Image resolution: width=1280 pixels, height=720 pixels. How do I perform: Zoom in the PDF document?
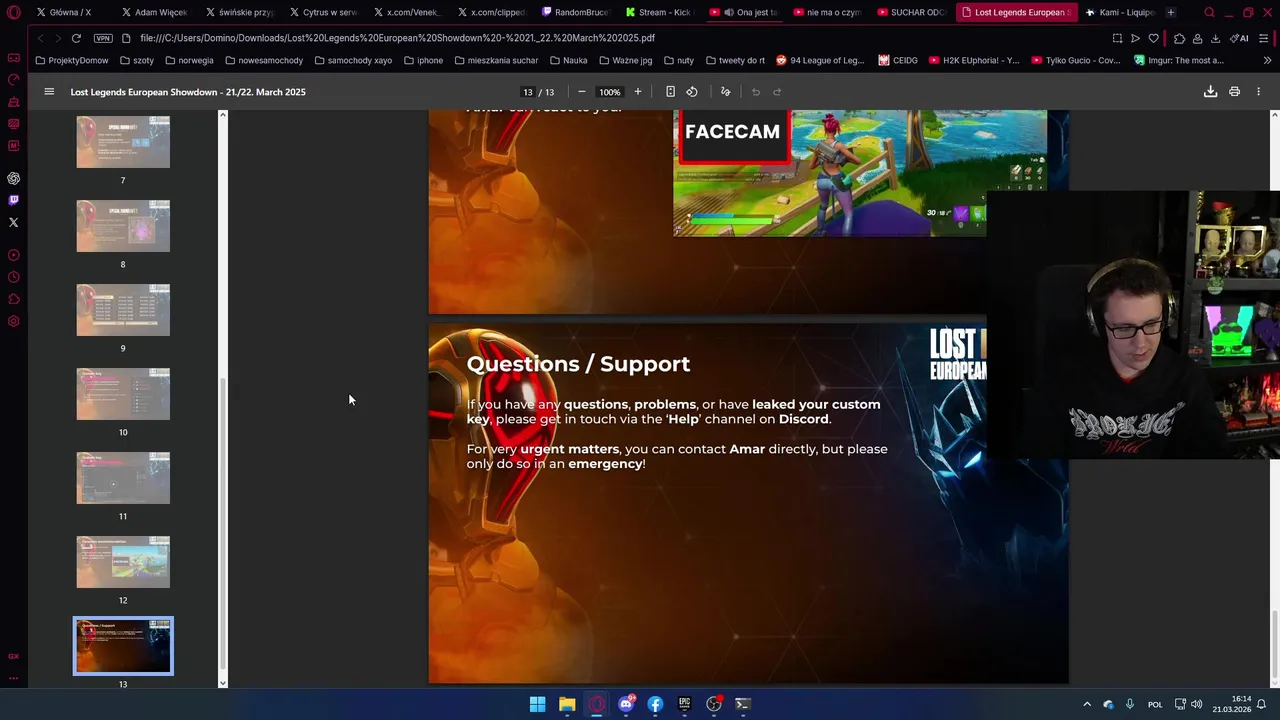click(638, 92)
